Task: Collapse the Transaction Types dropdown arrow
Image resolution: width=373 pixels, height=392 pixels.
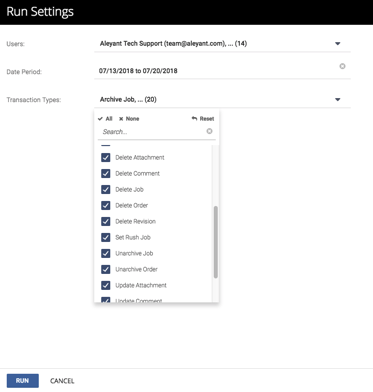Action: tap(338, 99)
